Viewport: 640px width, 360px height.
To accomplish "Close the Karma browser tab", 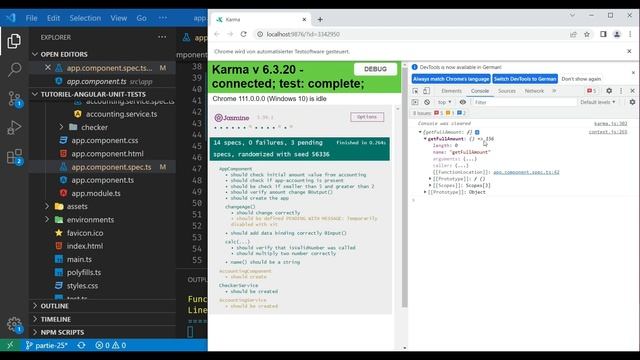I will pyautogui.click(x=304, y=19).
